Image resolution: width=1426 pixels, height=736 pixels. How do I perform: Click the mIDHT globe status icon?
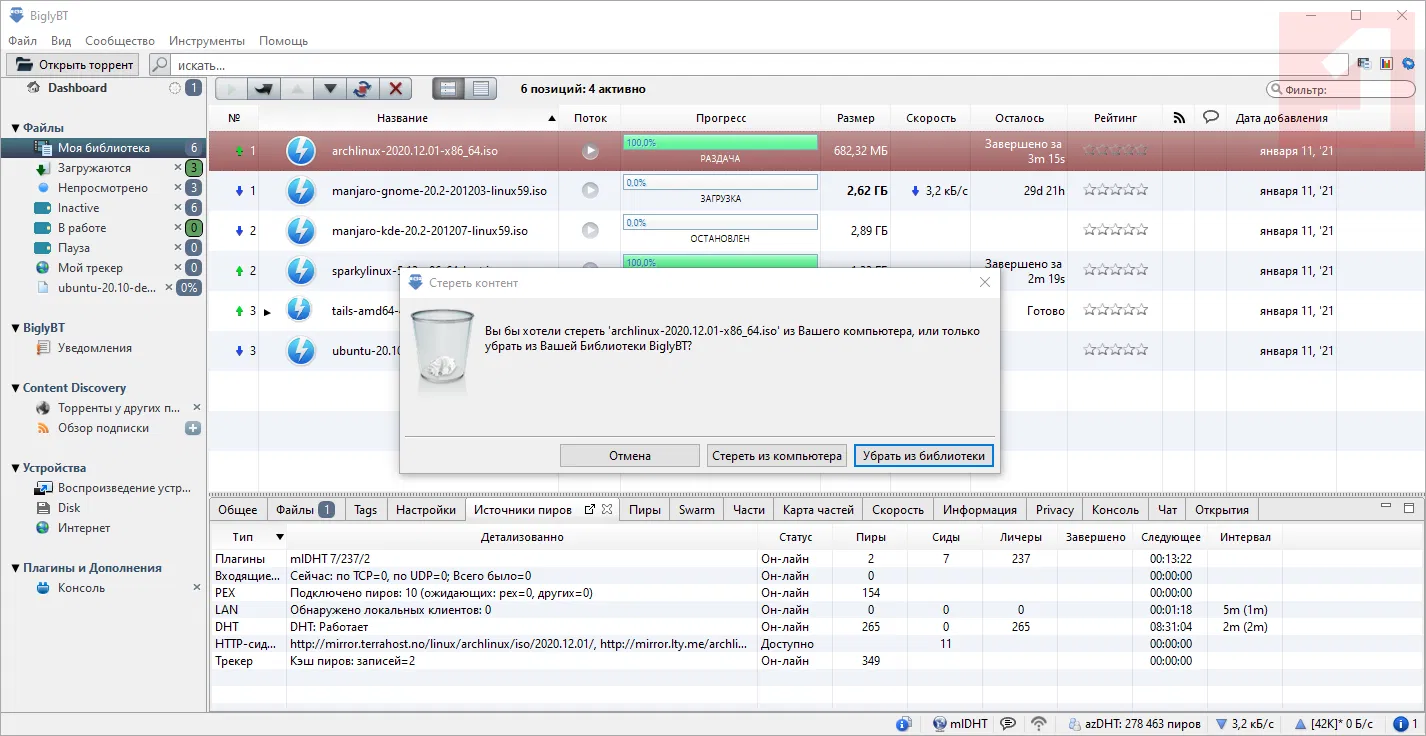click(x=939, y=724)
